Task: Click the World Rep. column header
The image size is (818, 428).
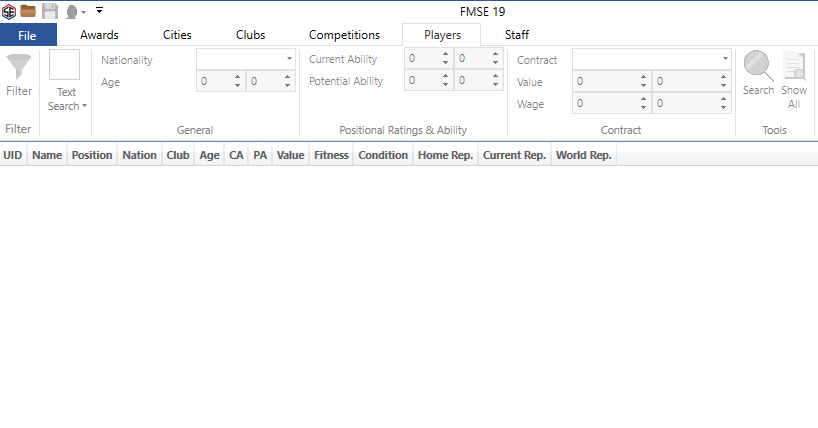Action: (583, 155)
